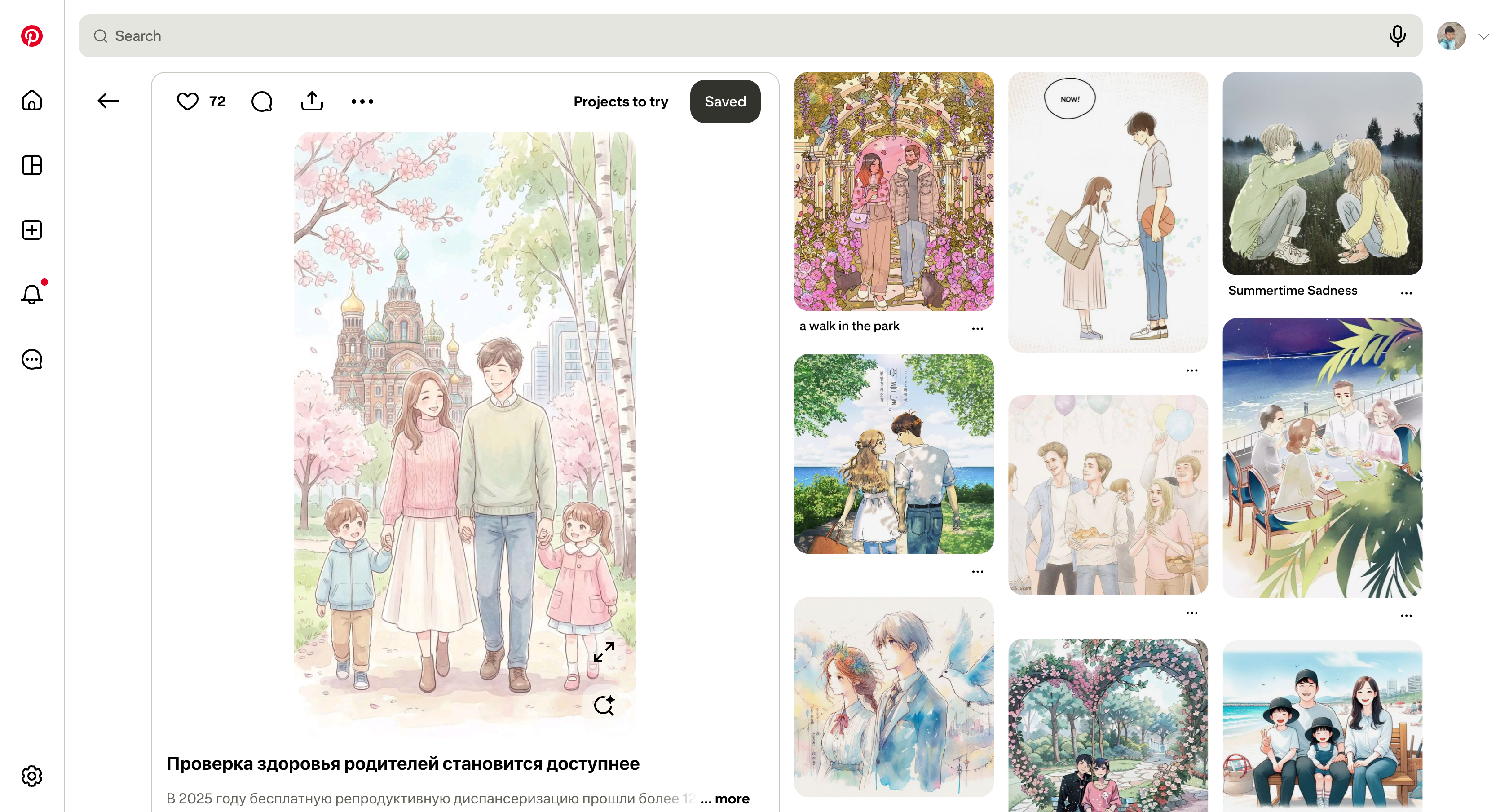Open options for "a walk in the park" pin
The height and width of the screenshot is (812, 1509).
(x=978, y=328)
